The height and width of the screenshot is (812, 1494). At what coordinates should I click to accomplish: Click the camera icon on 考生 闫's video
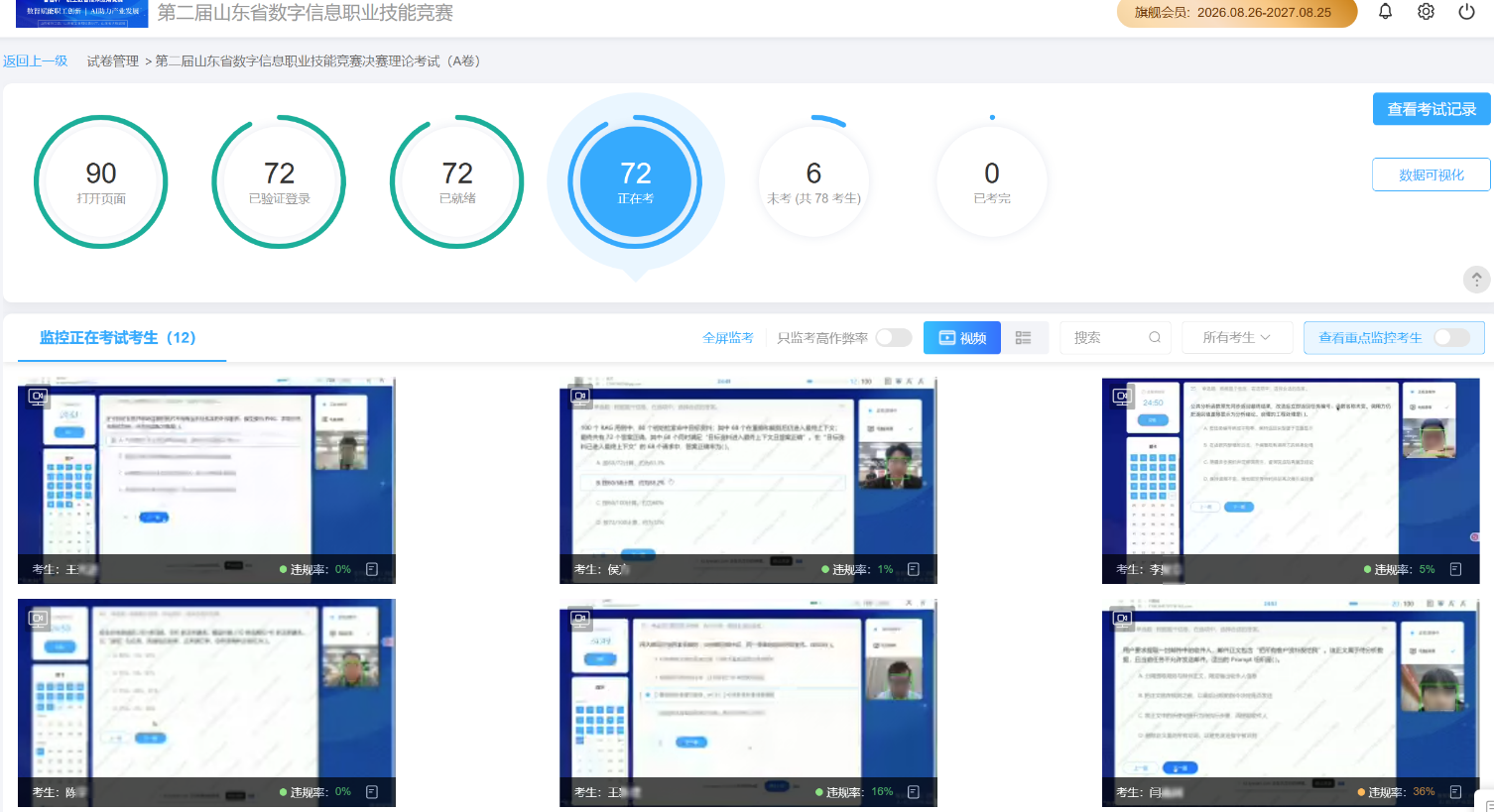pyautogui.click(x=1122, y=619)
